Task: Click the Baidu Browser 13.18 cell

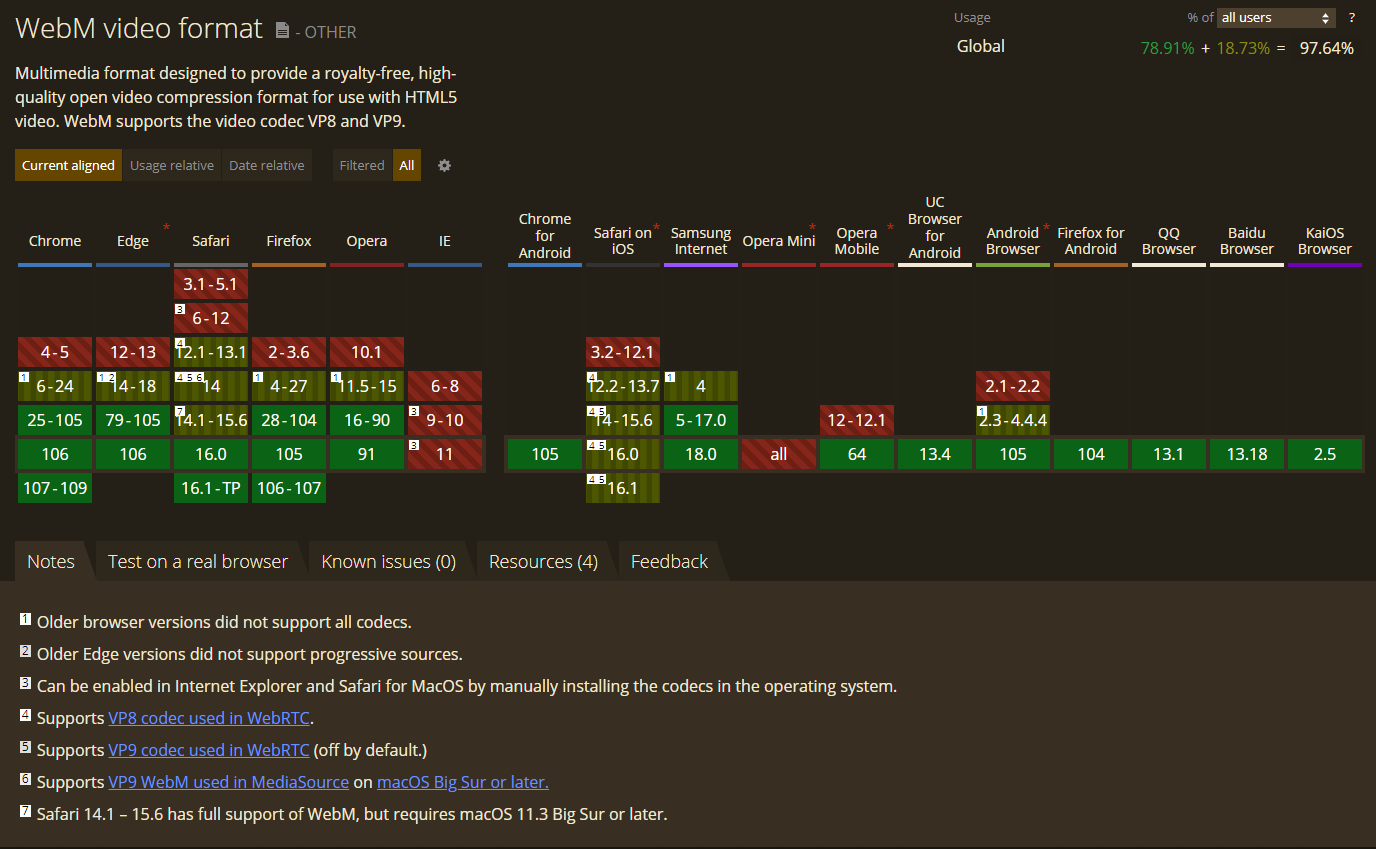Action: 1247,454
